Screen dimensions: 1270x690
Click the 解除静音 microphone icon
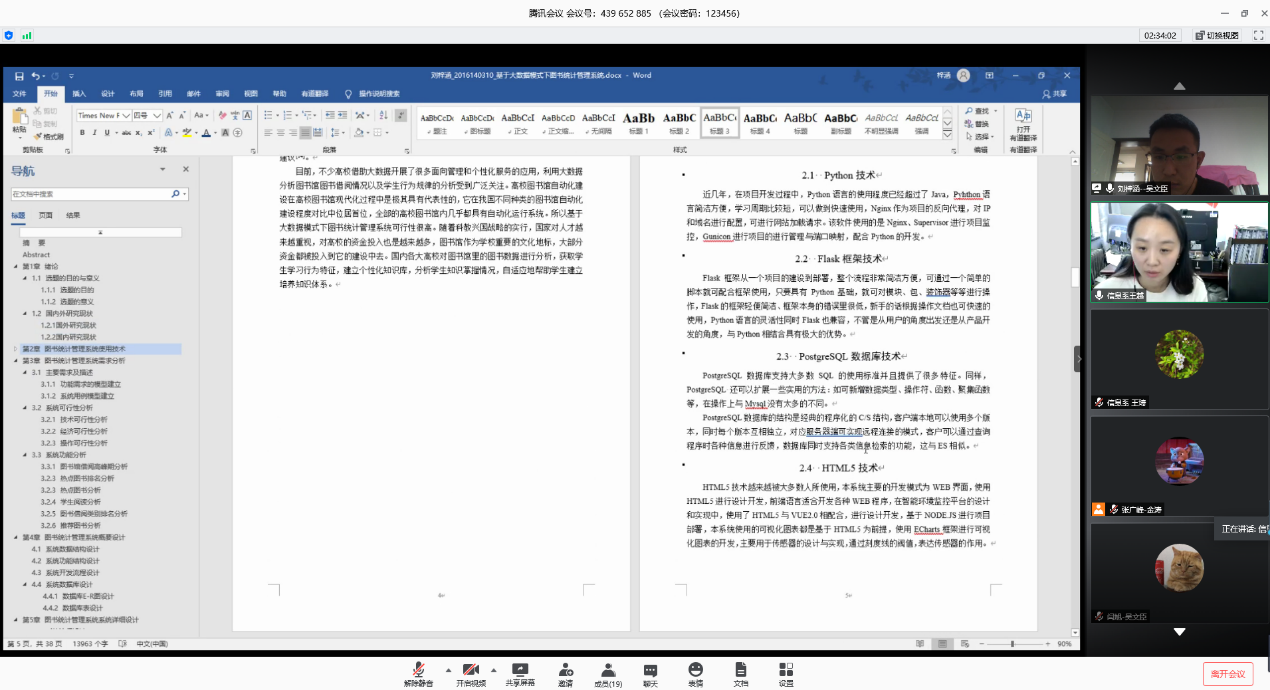[418, 669]
